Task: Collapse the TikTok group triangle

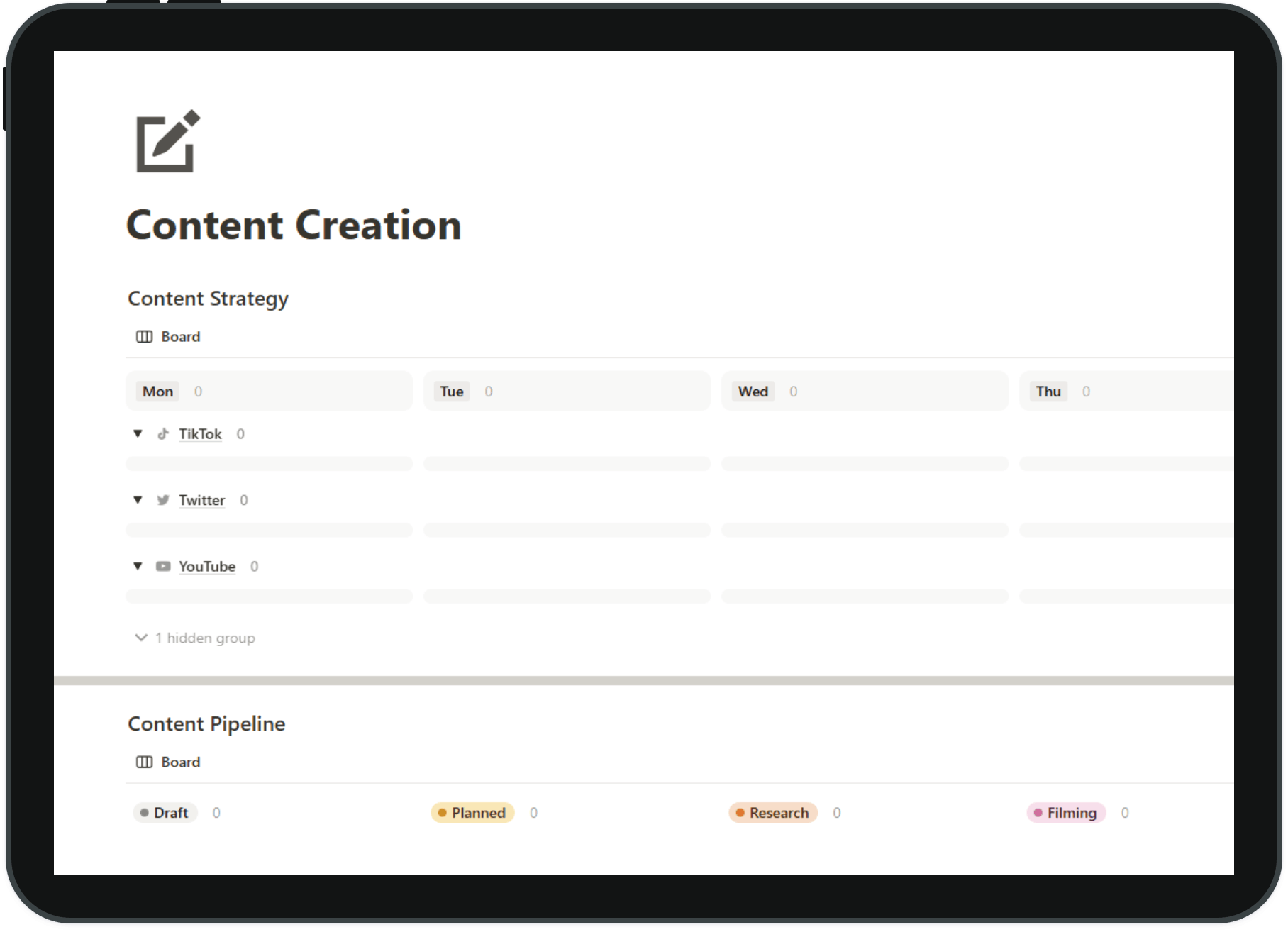Action: click(x=138, y=433)
